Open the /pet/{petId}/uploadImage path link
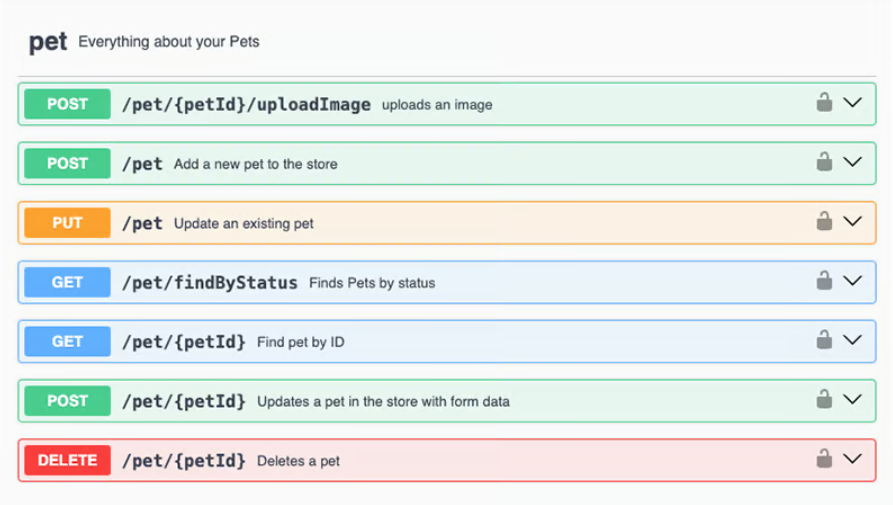 (x=246, y=104)
